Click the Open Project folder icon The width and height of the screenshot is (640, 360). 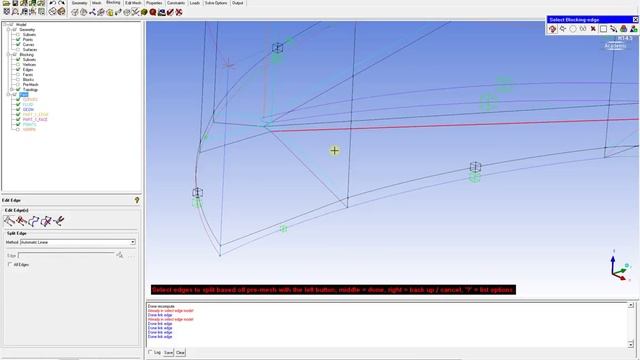[7, 3]
